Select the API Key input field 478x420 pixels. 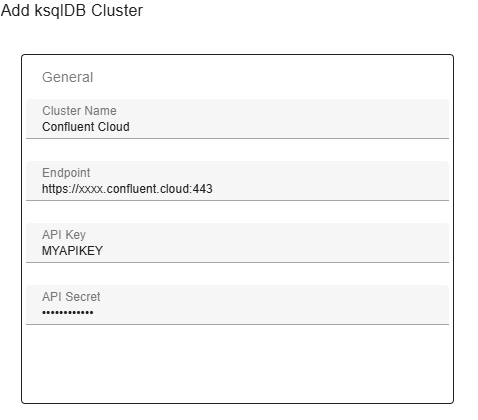click(x=237, y=243)
